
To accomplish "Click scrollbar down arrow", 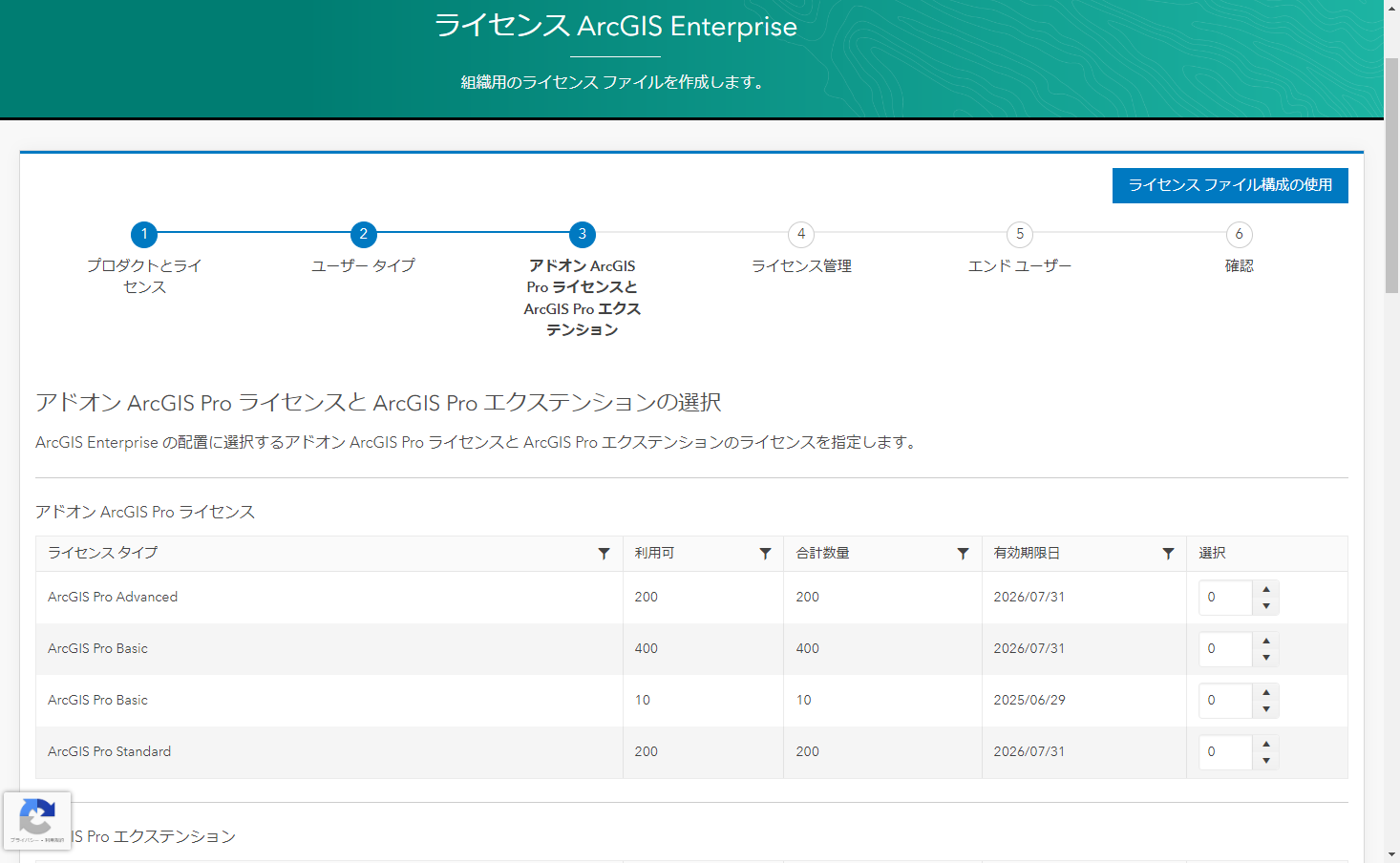I will click(x=1391, y=854).
